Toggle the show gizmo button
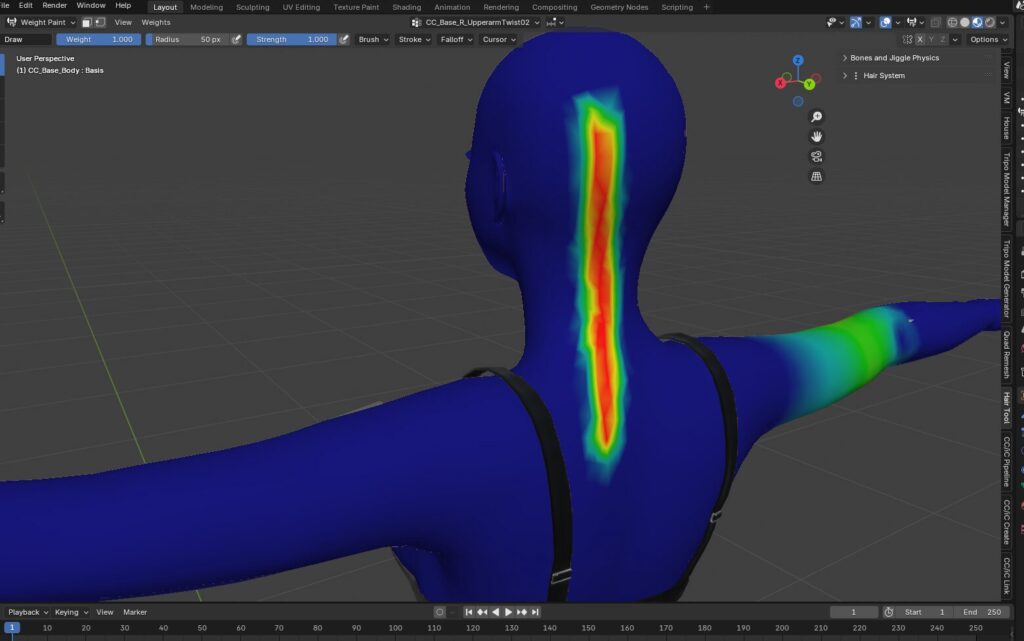 (x=856, y=22)
